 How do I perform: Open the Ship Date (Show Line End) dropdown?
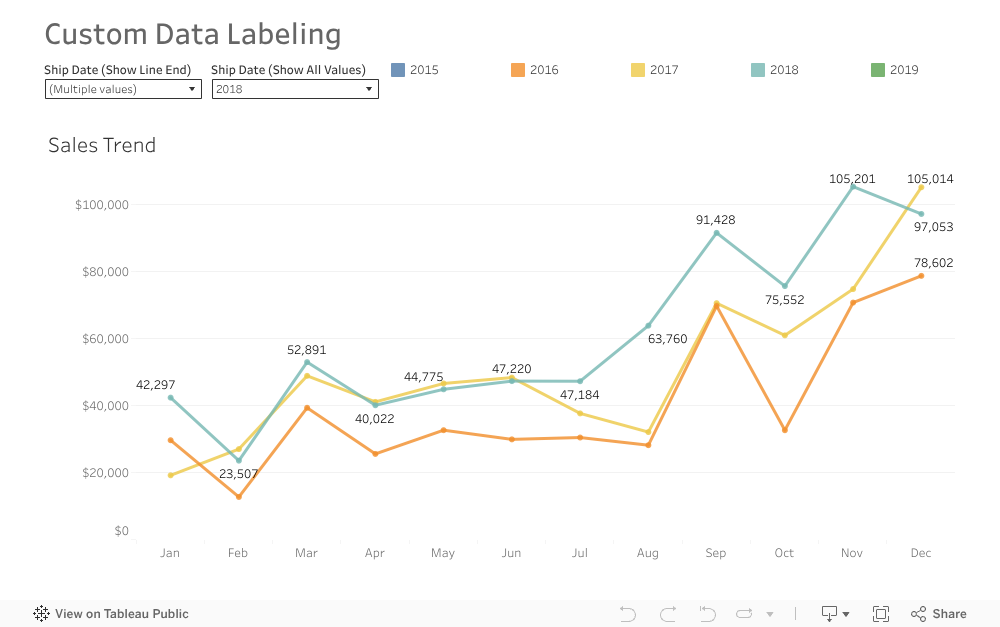[122, 89]
